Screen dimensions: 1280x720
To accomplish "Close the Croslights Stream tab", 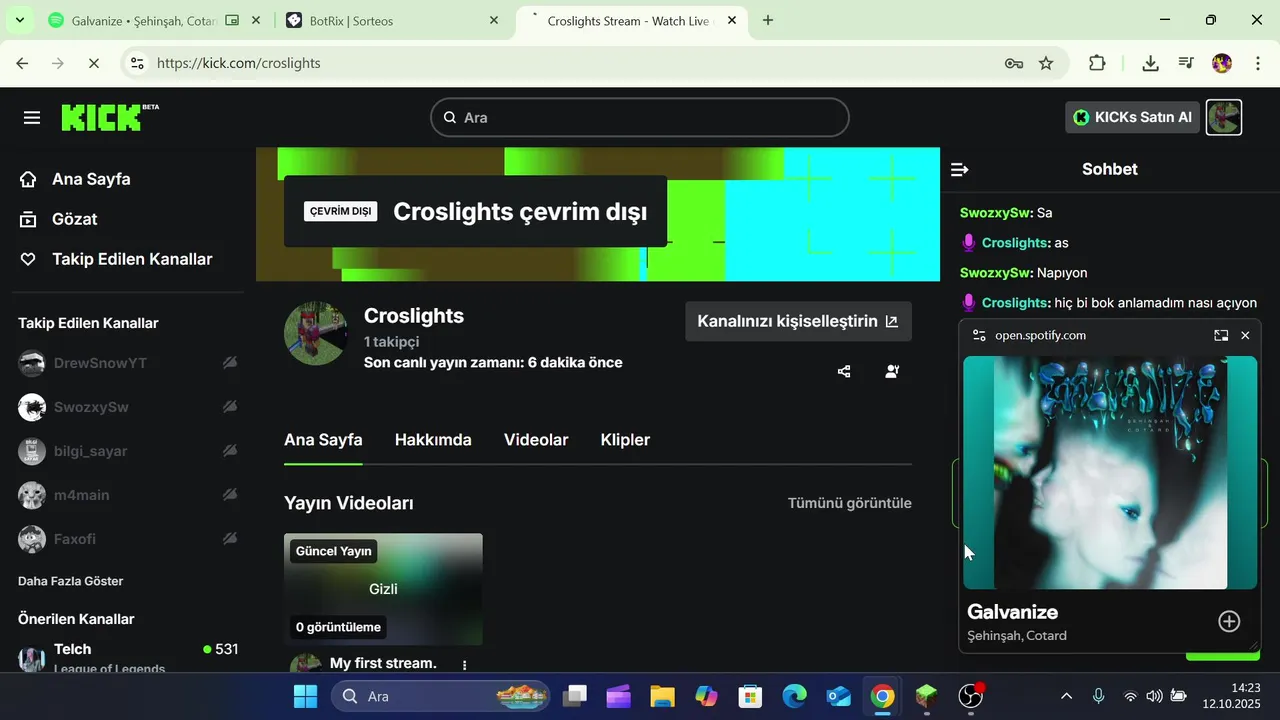I will (731, 20).
